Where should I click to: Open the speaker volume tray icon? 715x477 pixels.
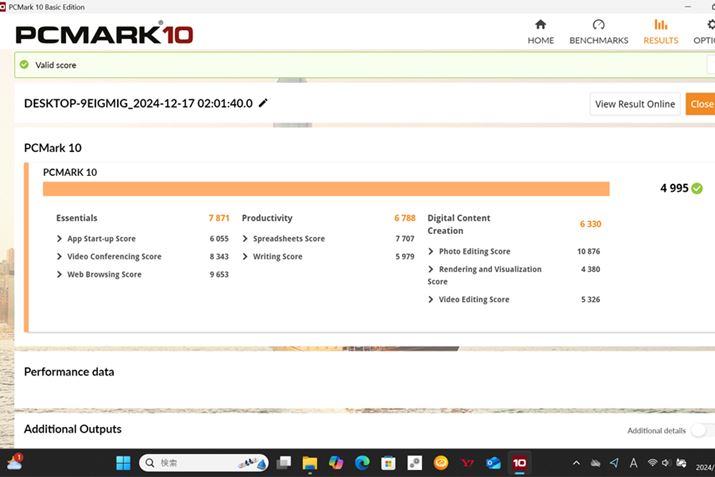point(666,463)
